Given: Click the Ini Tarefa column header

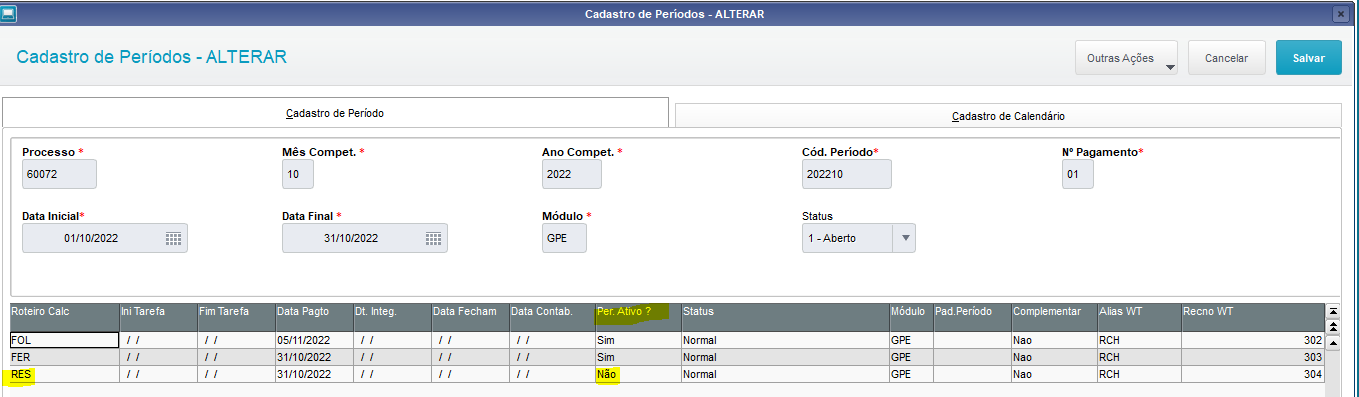Looking at the screenshot, I should 158,317.
